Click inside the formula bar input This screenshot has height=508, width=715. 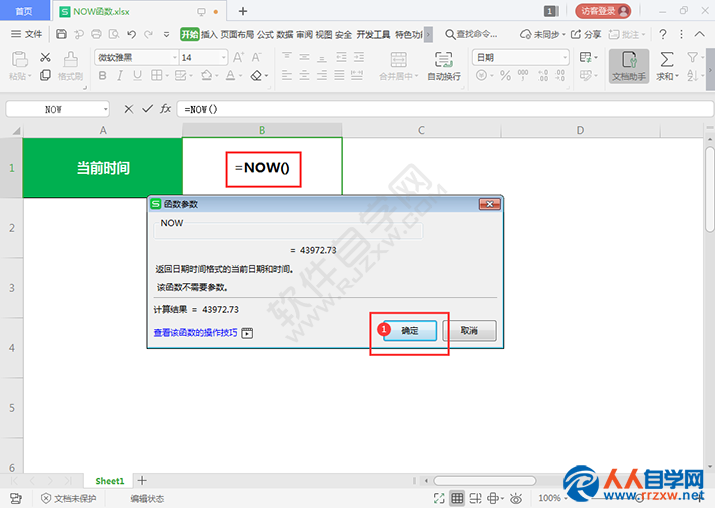(x=445, y=109)
